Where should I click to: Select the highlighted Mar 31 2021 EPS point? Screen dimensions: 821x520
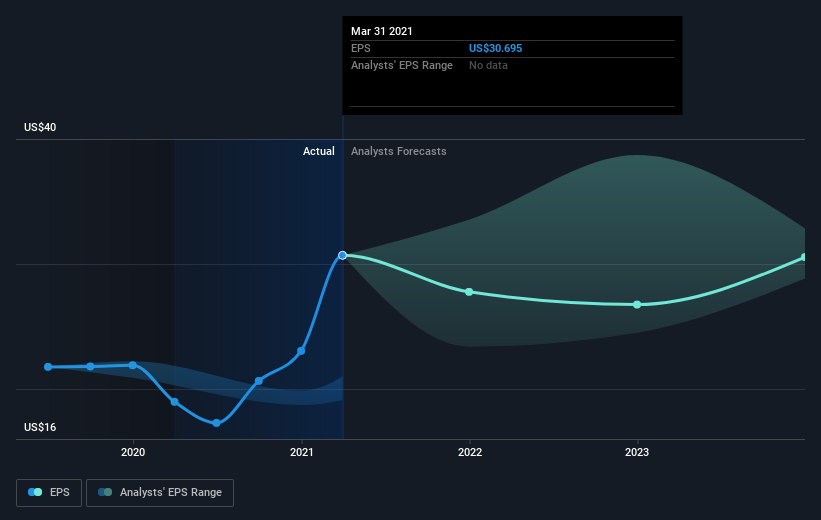coord(342,255)
